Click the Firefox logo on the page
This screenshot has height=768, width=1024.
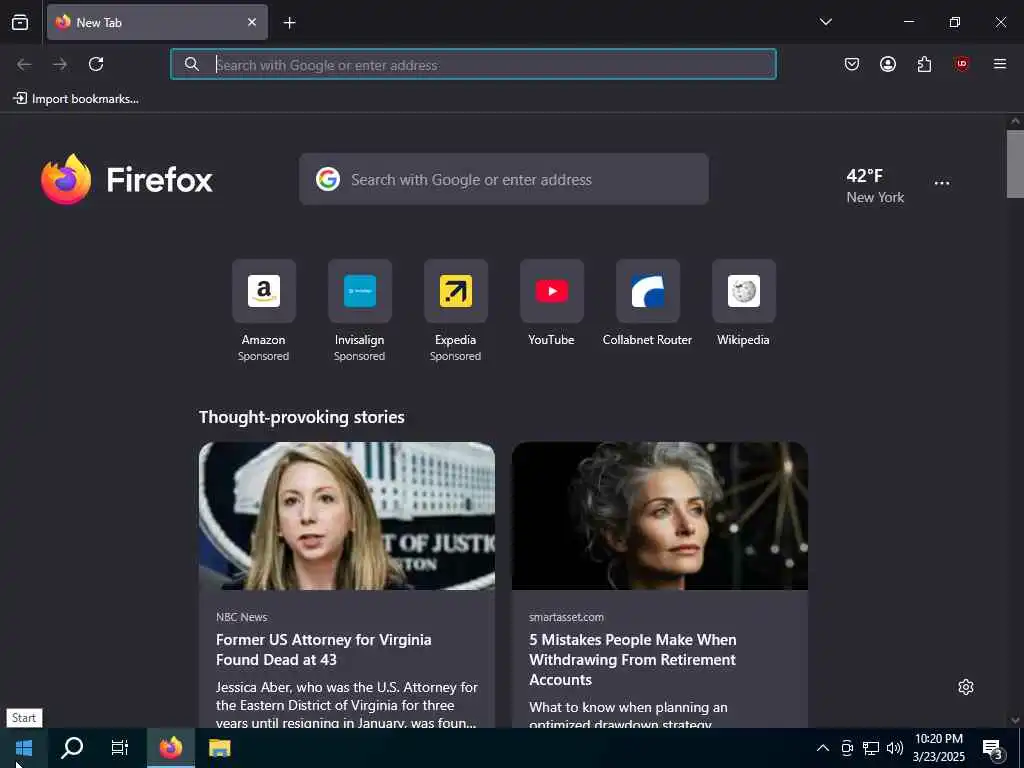127,180
